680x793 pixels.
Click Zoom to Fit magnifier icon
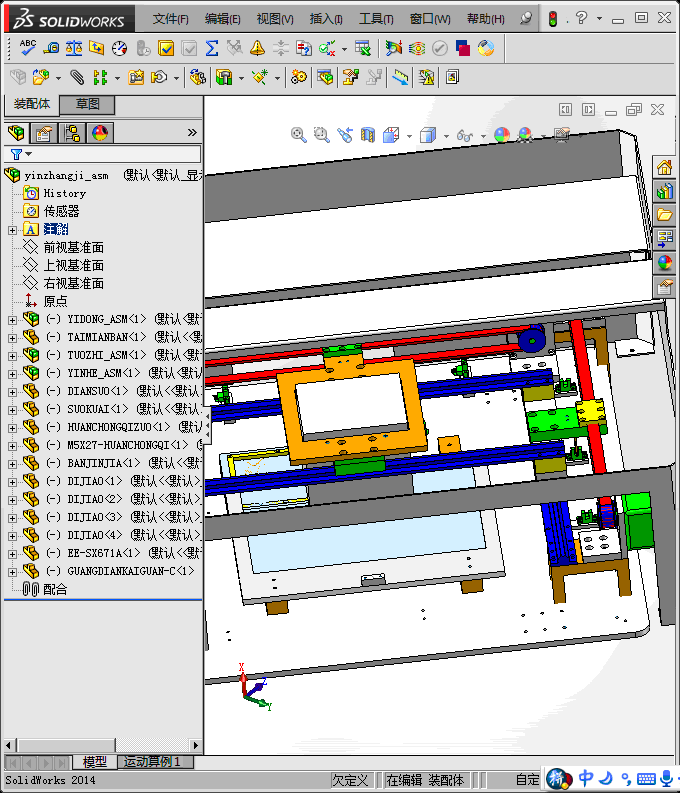[298, 135]
